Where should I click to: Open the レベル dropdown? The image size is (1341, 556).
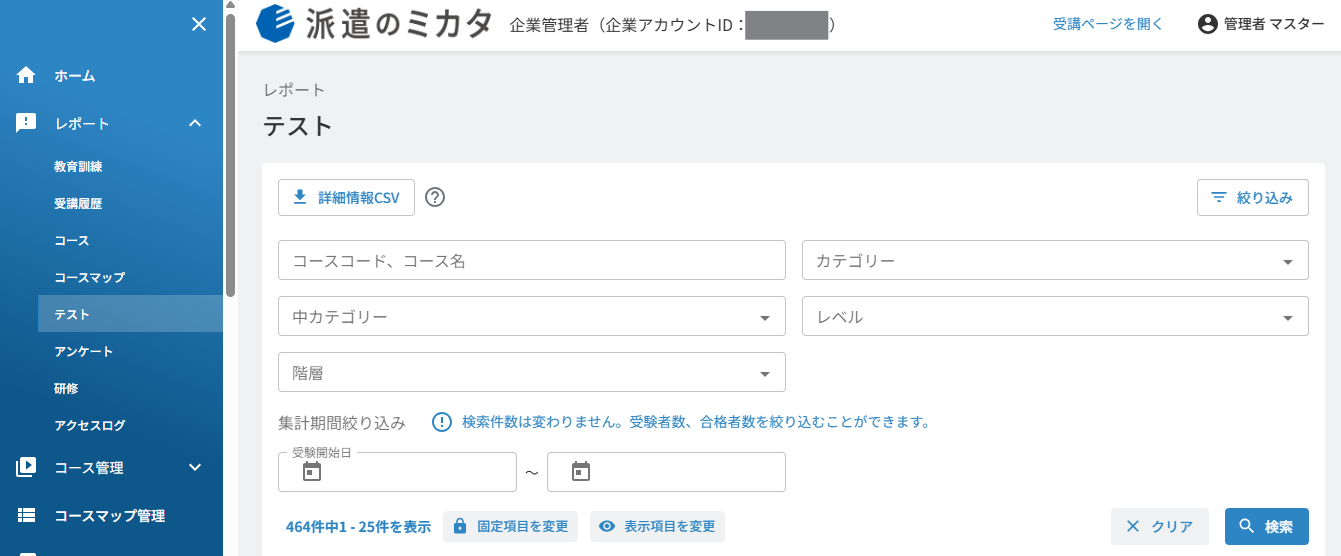pyautogui.click(x=1056, y=316)
